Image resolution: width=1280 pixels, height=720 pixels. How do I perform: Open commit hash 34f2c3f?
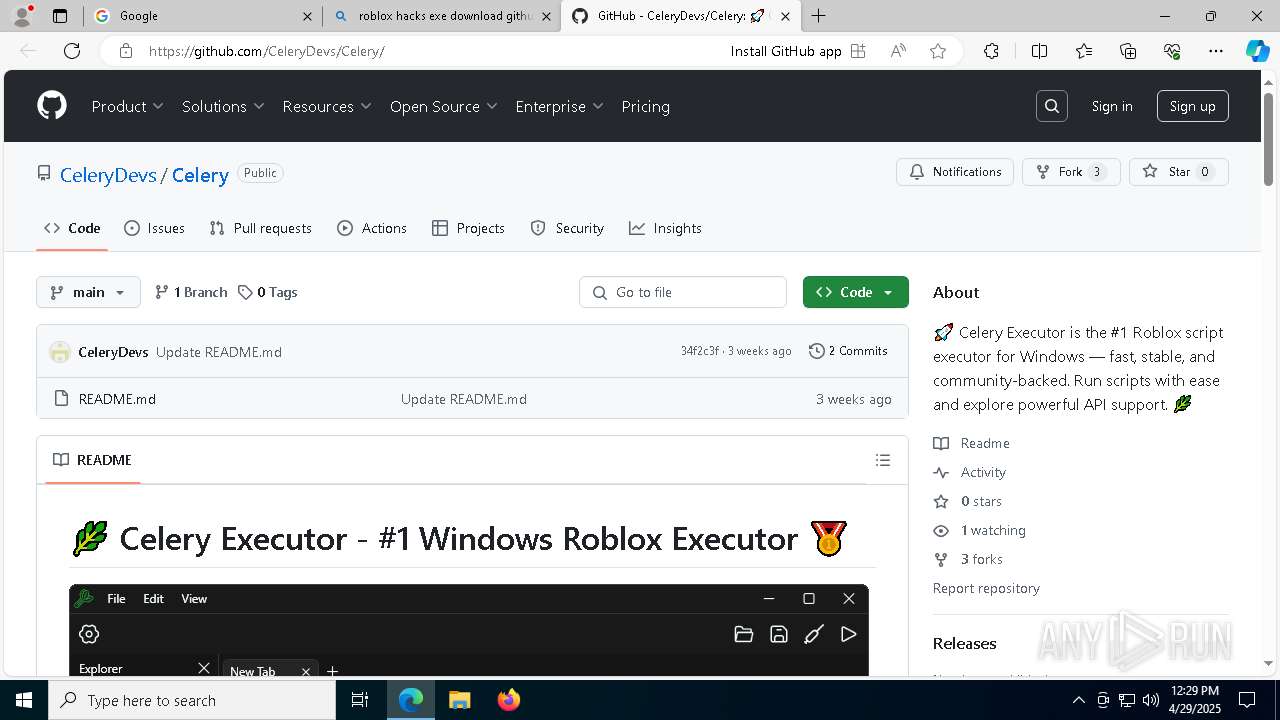[x=699, y=351]
